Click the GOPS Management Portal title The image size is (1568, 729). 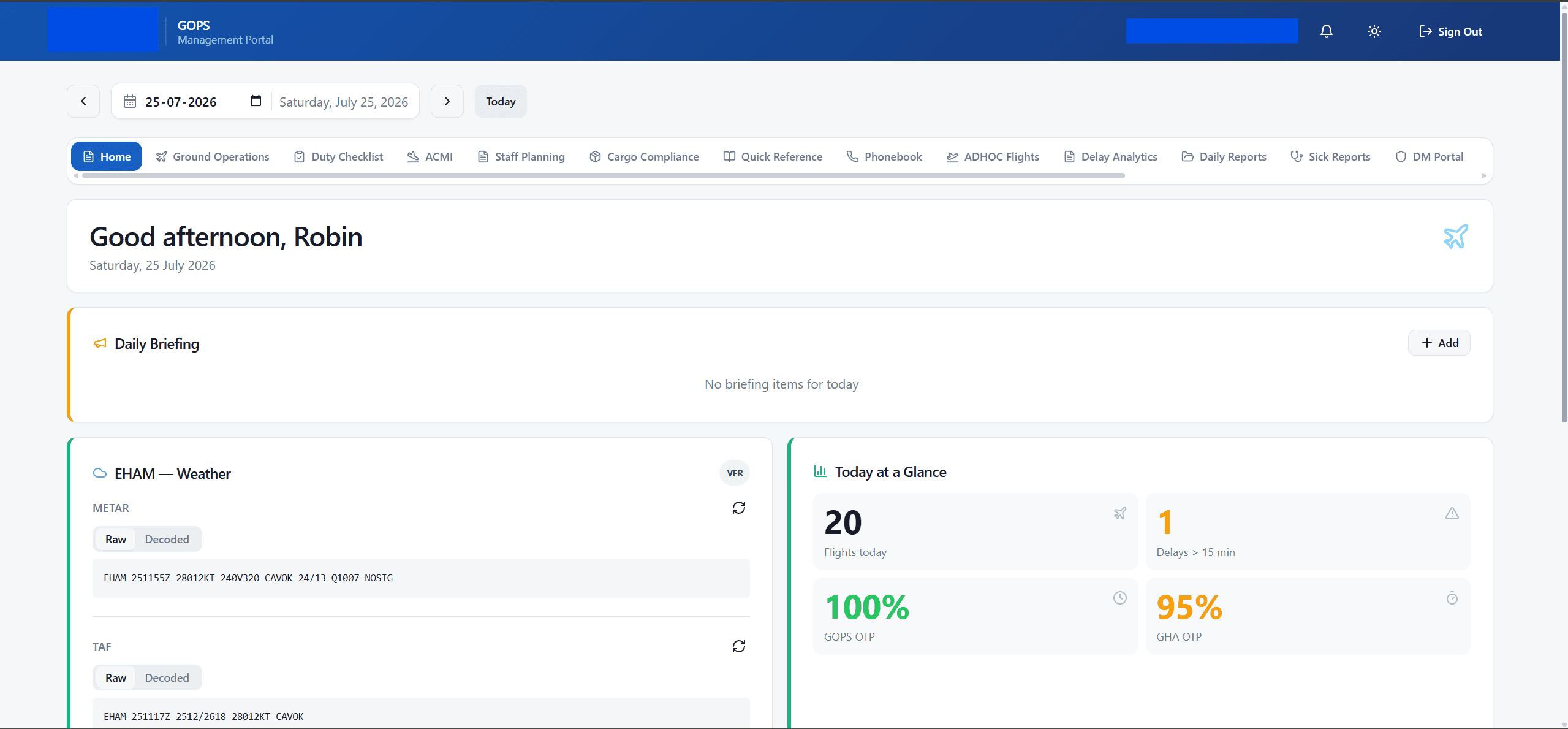tap(225, 32)
